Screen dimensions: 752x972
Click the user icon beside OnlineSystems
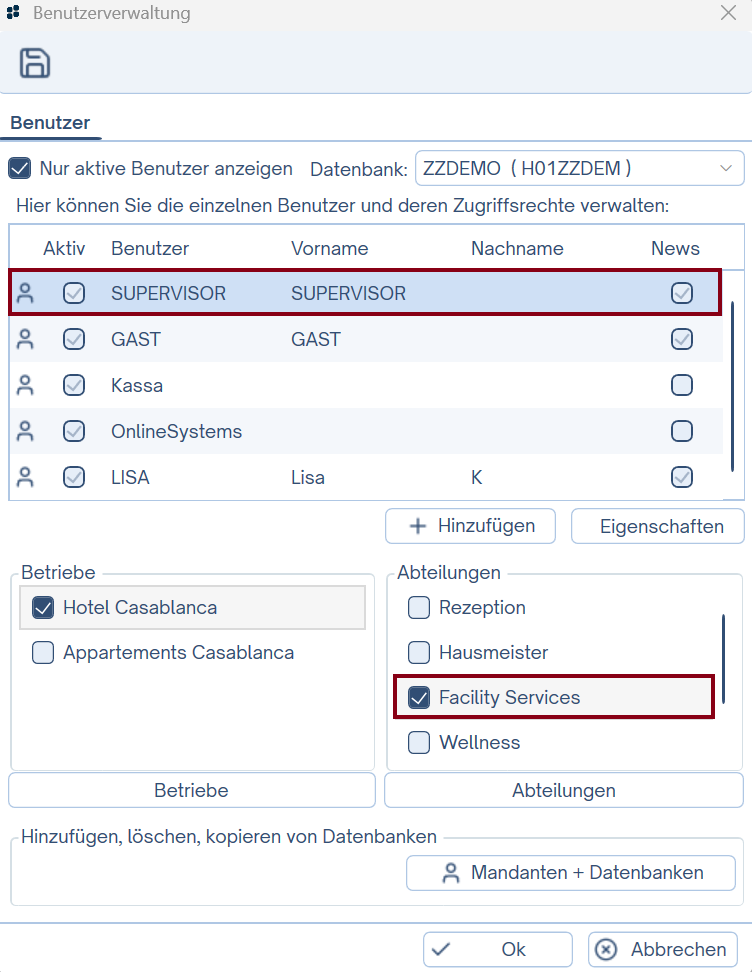coord(26,432)
